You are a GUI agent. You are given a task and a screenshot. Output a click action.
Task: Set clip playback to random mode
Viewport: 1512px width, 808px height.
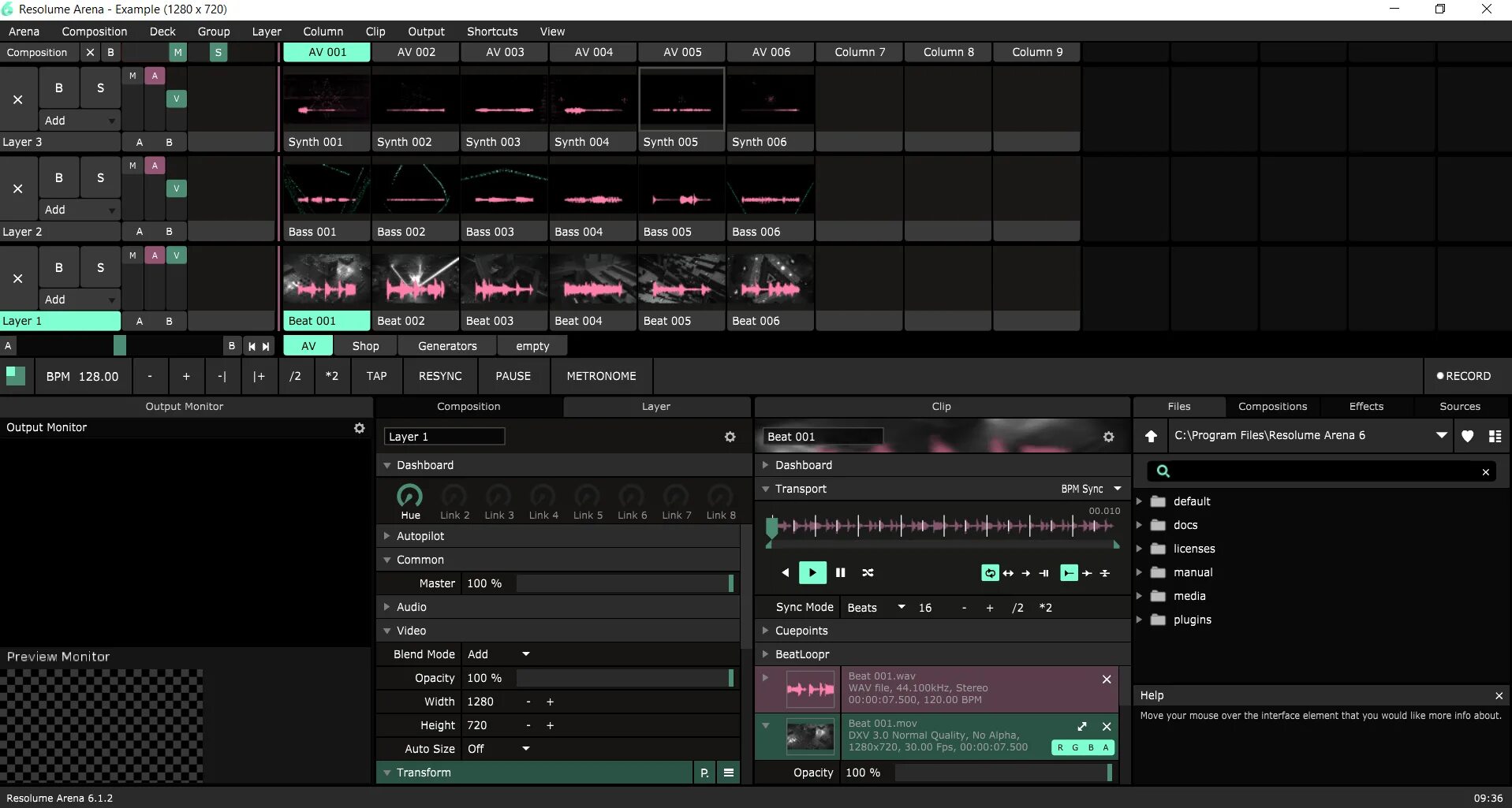[868, 572]
